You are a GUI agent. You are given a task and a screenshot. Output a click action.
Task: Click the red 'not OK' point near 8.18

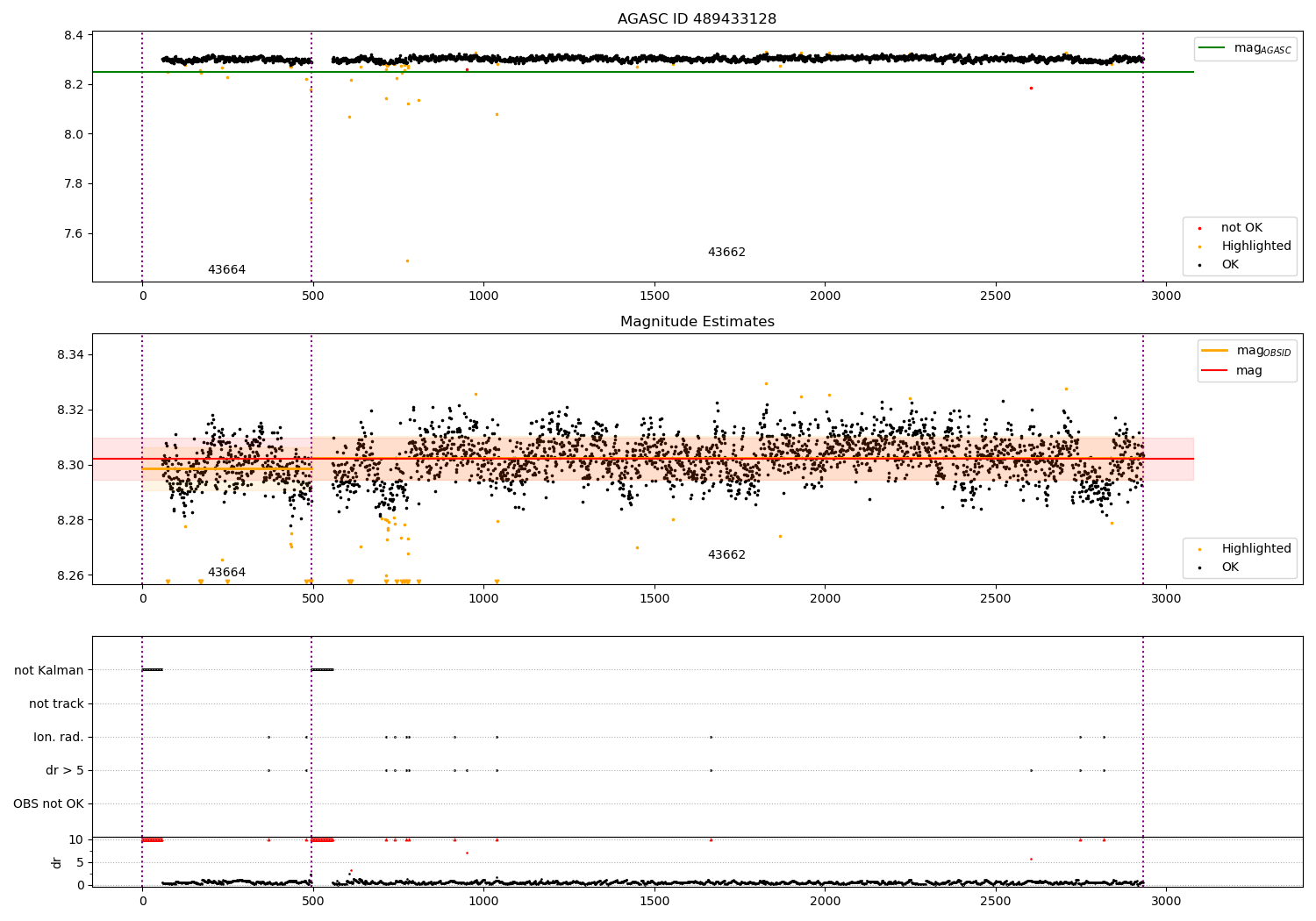[x=1031, y=88]
